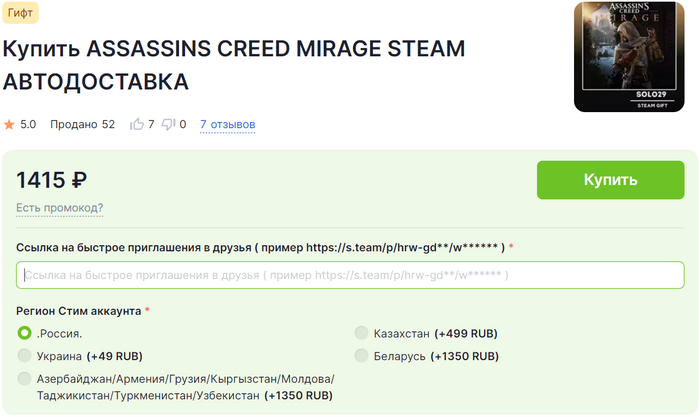This screenshot has height=417, width=700.
Task: Click the product title heading
Action: click(x=235, y=64)
